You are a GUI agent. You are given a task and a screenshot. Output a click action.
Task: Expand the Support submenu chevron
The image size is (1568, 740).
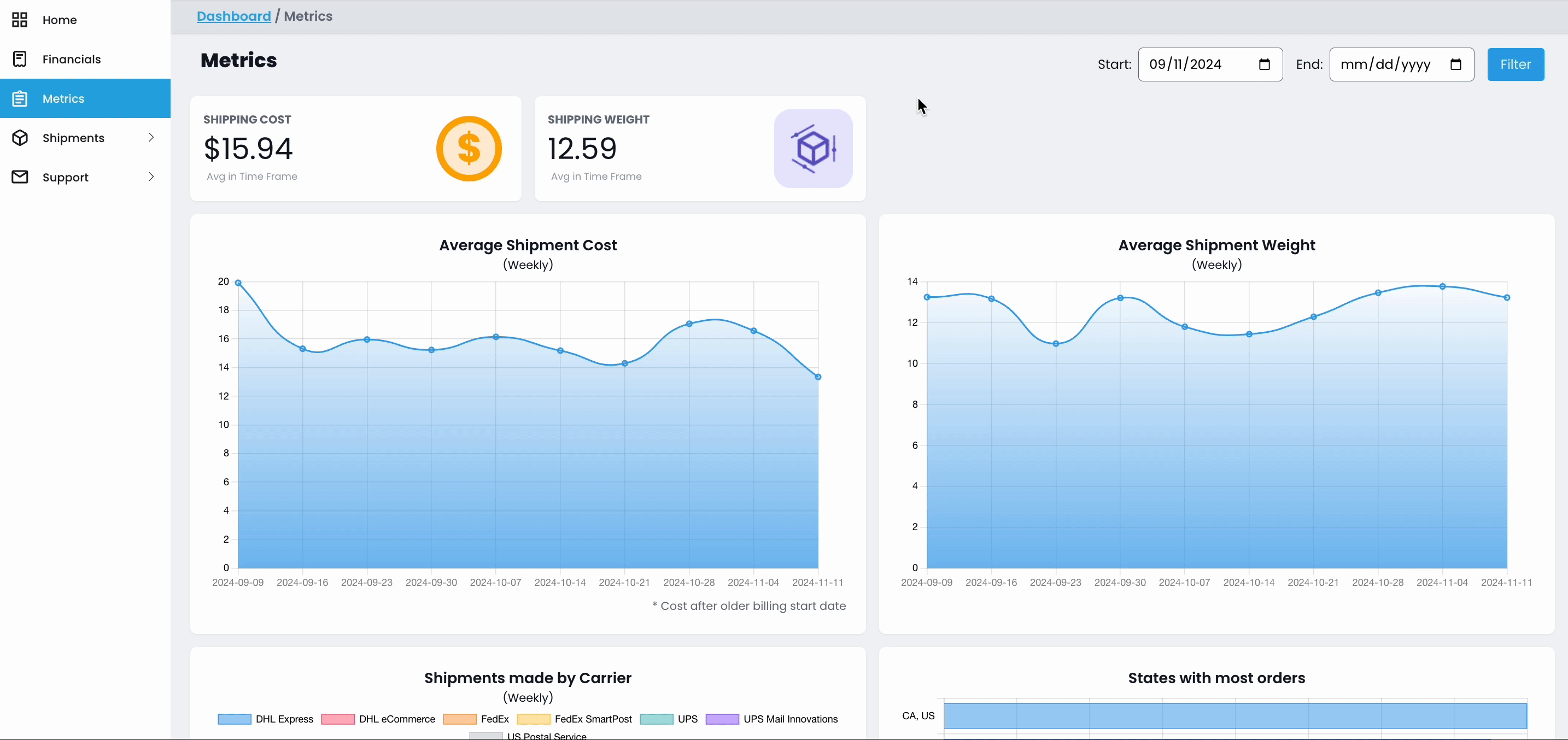coord(151,177)
